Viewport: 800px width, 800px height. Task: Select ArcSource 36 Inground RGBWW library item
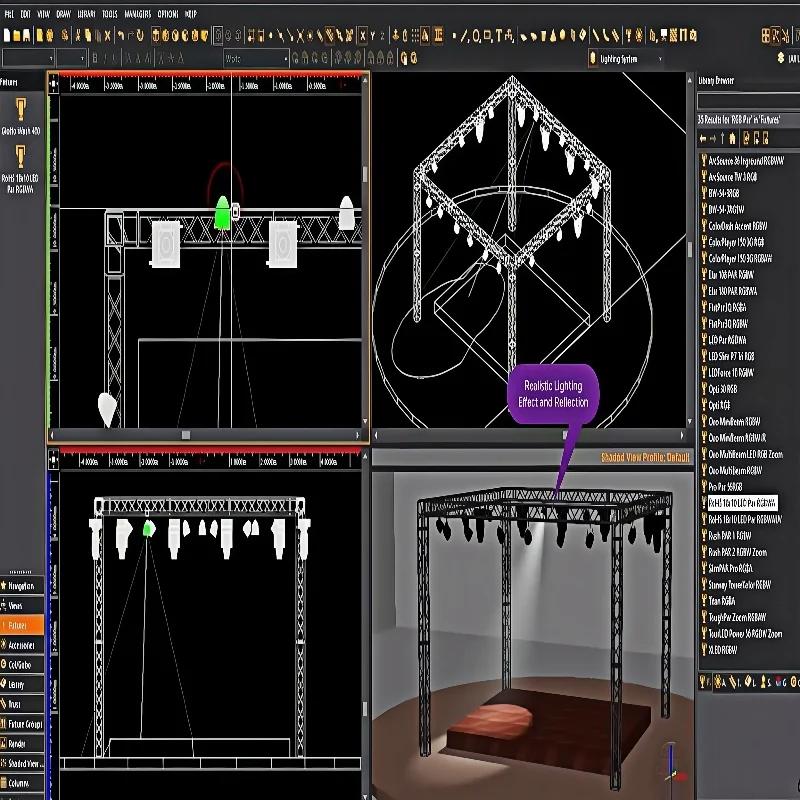(x=741, y=161)
